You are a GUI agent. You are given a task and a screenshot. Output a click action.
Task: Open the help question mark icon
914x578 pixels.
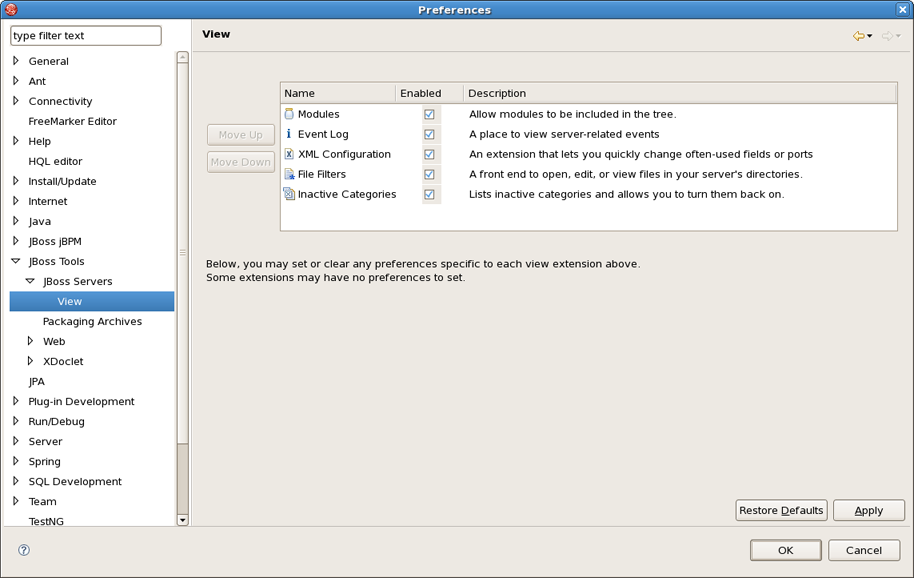click(x=24, y=550)
